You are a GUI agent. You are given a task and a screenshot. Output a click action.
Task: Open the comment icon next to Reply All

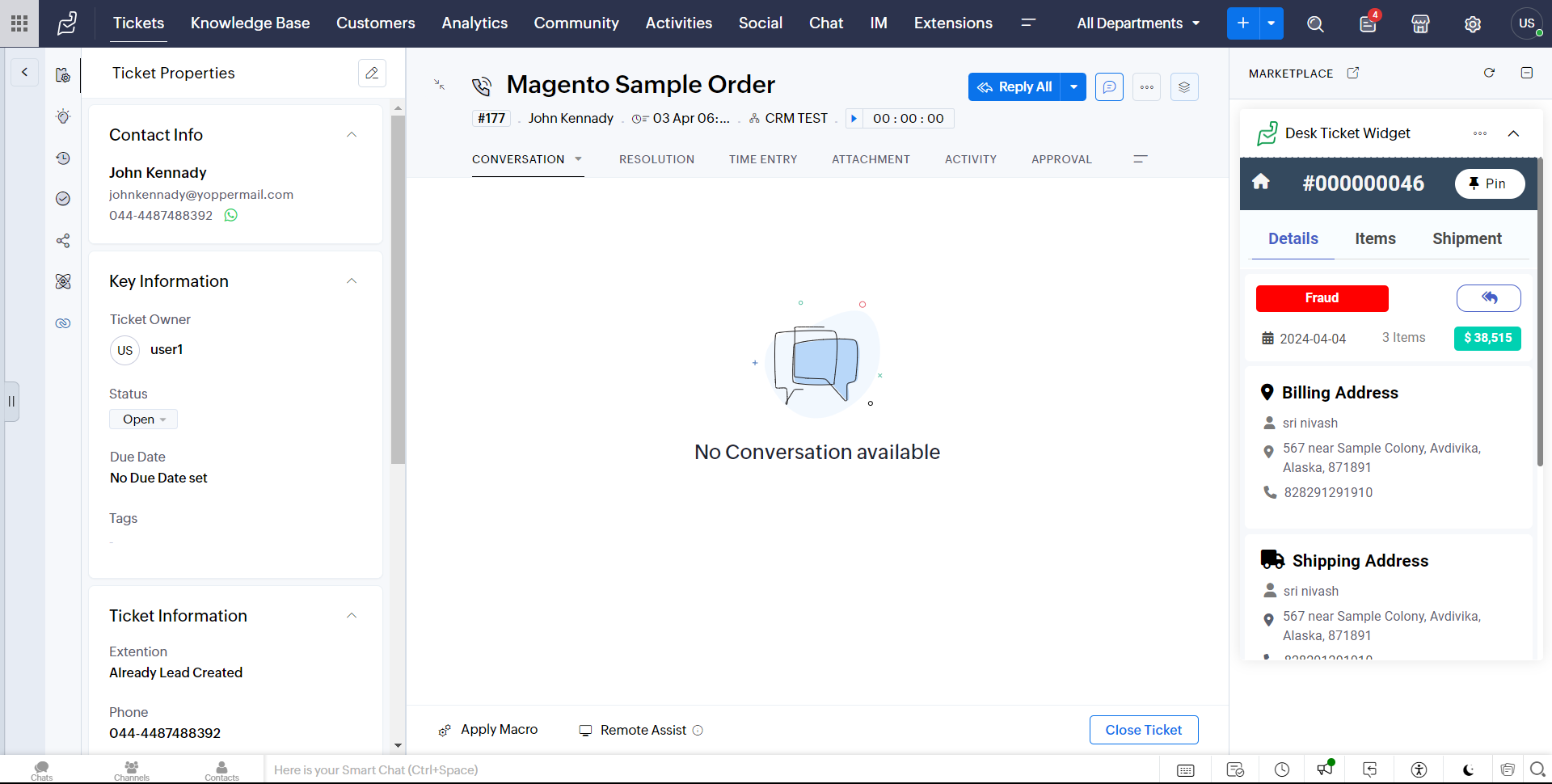pyautogui.click(x=1109, y=86)
